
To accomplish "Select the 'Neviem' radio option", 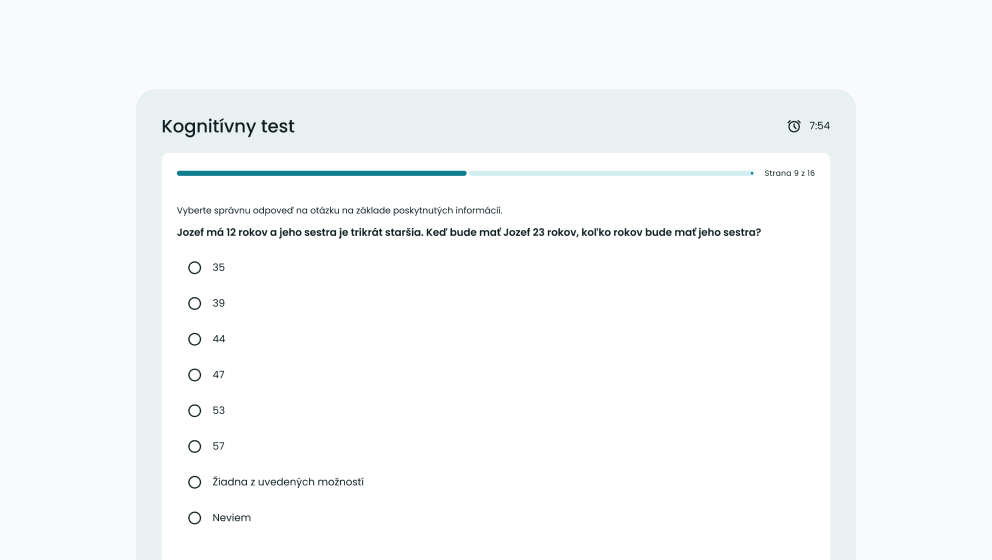I will 195,518.
